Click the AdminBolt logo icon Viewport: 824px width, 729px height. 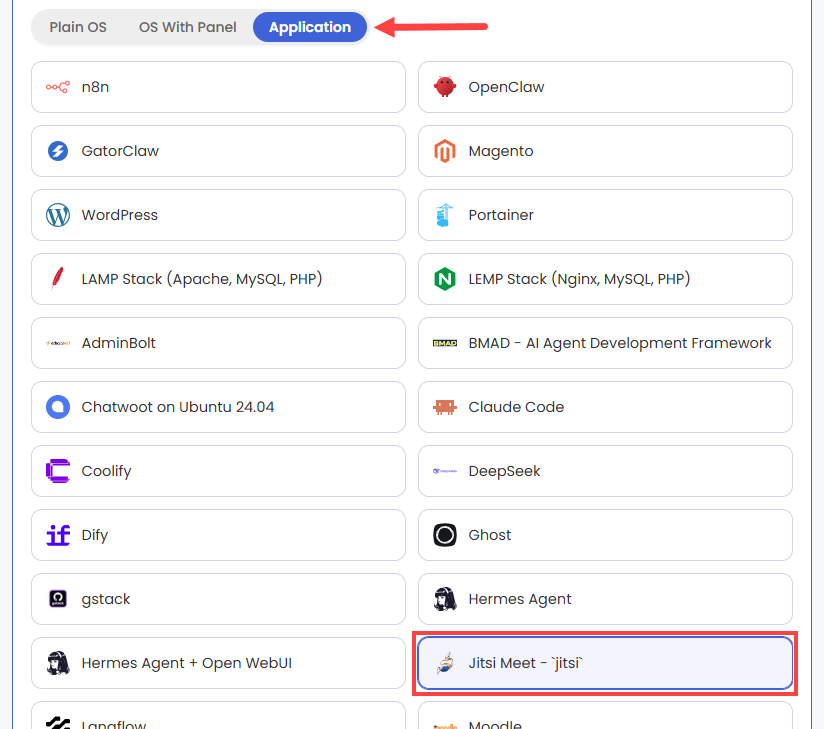pyautogui.click(x=58, y=343)
